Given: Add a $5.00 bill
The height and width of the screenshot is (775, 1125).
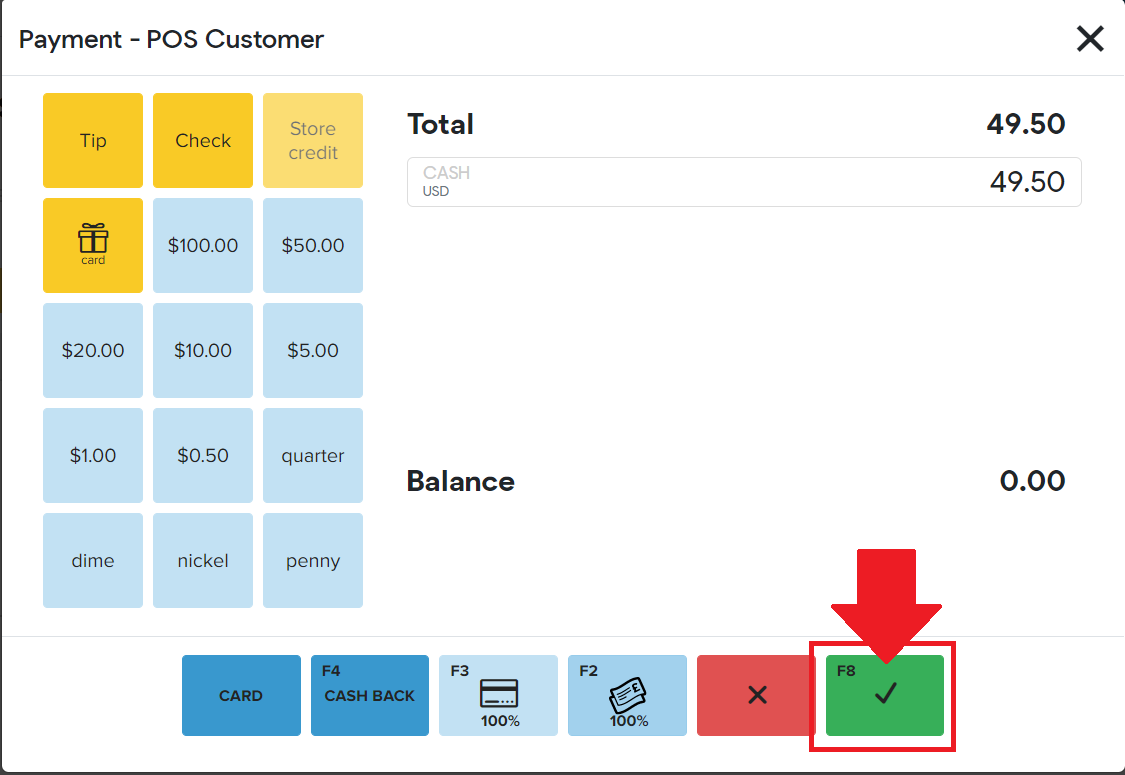Looking at the screenshot, I should (313, 350).
